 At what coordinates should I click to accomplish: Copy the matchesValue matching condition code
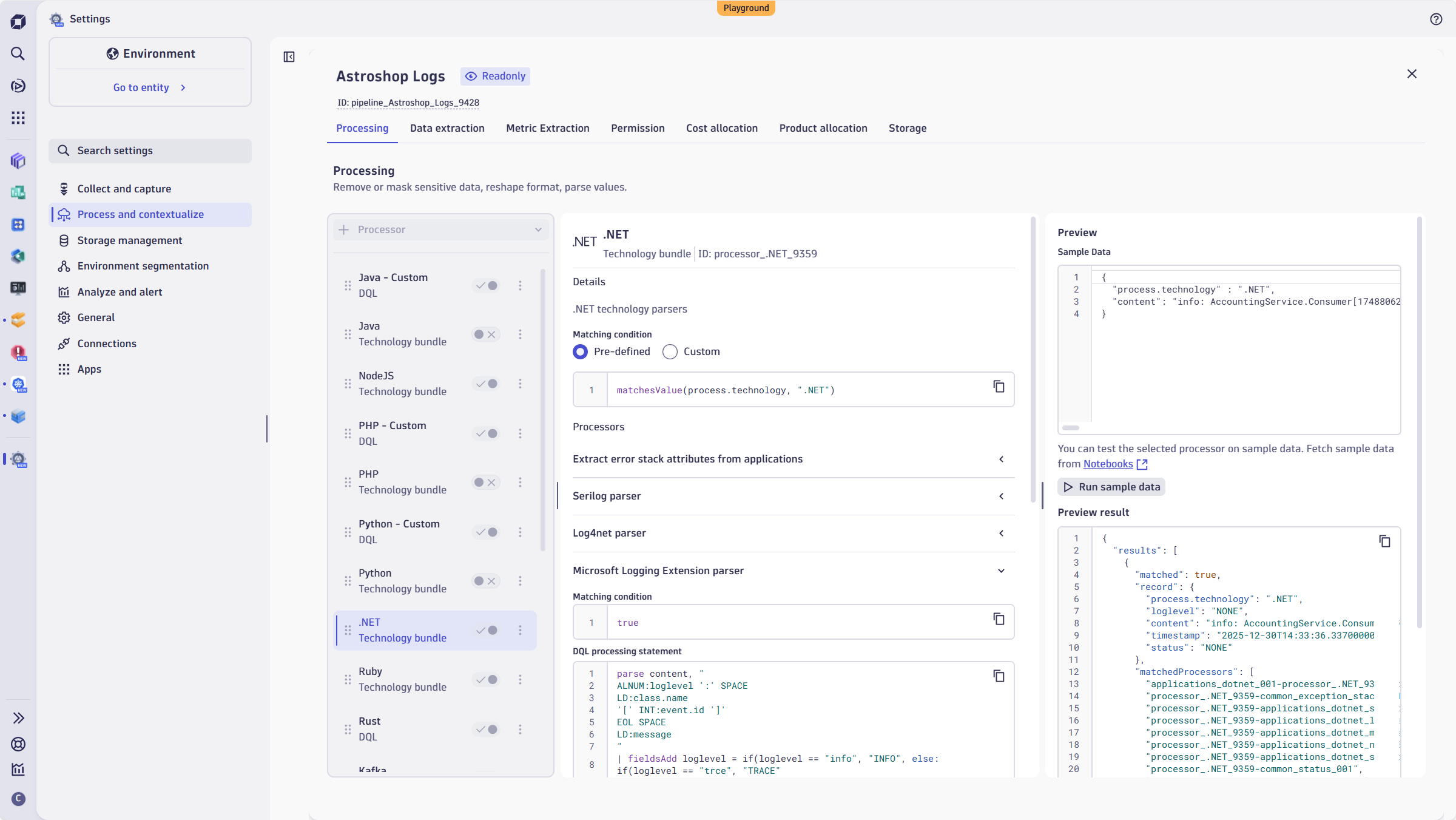999,387
